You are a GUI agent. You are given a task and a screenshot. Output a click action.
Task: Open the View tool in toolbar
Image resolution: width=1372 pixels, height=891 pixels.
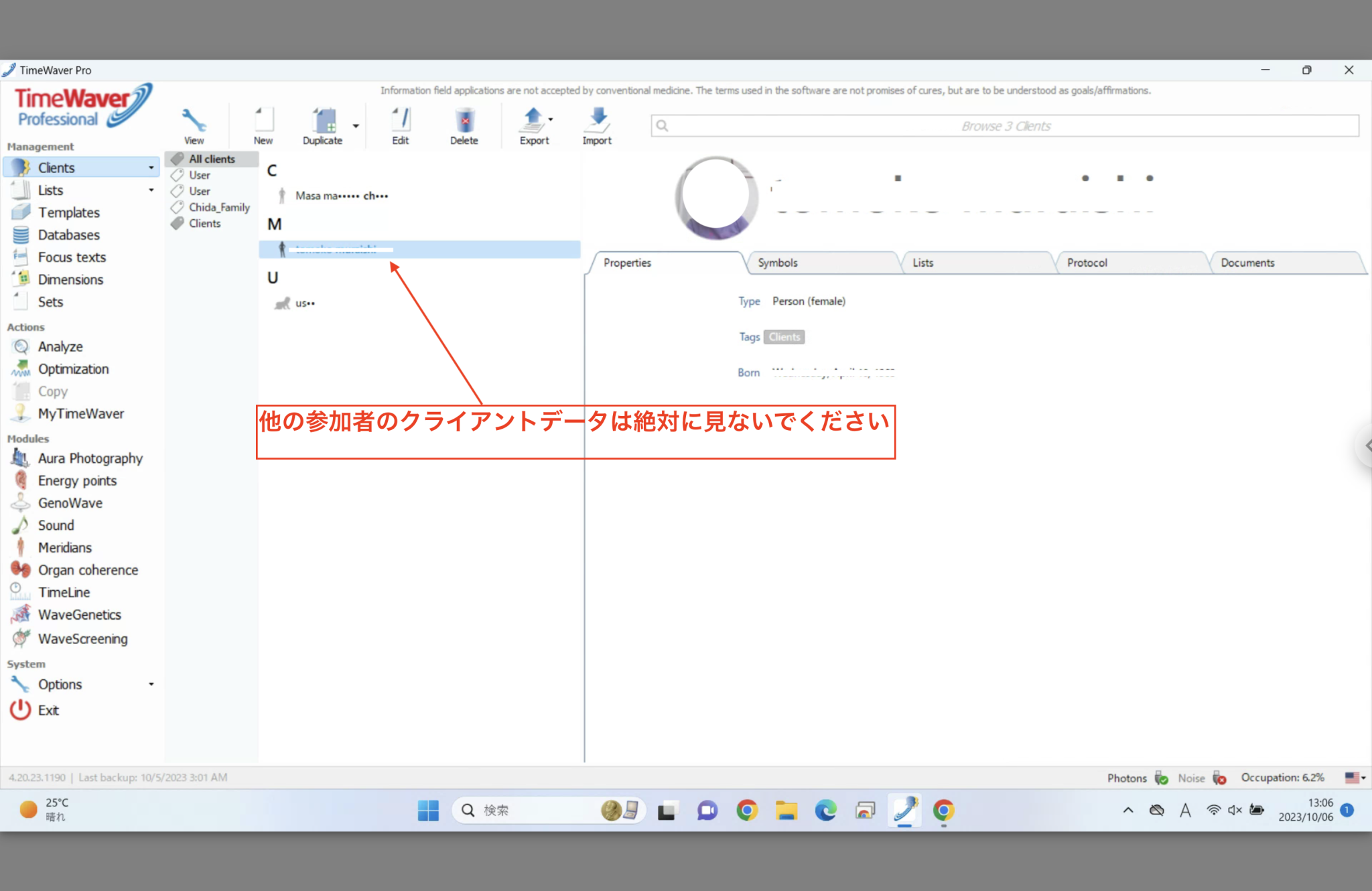[x=194, y=126]
